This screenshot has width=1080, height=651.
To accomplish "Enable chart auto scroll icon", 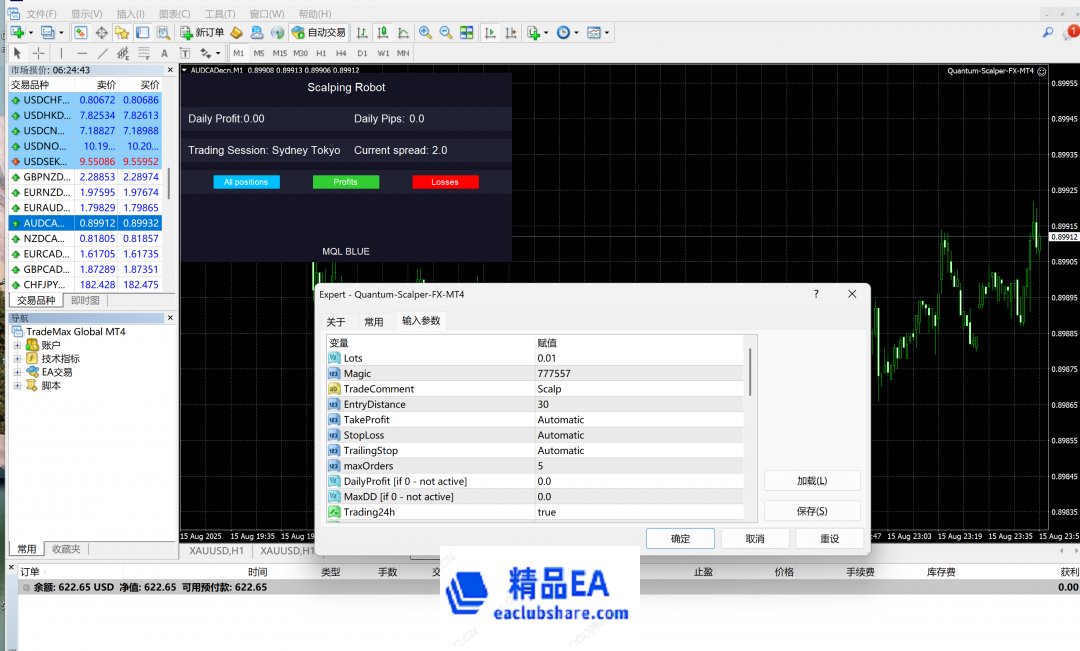I will point(490,32).
